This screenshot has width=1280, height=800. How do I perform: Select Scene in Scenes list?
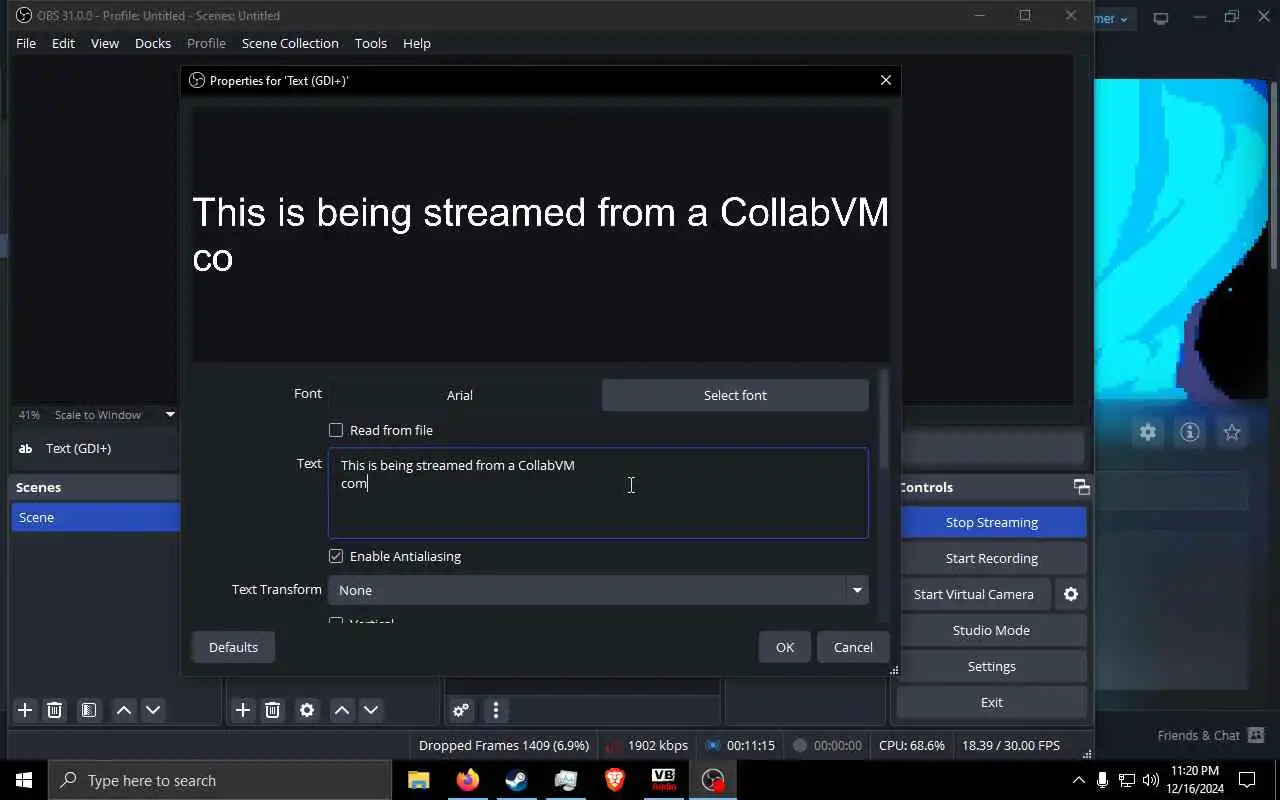[95, 517]
